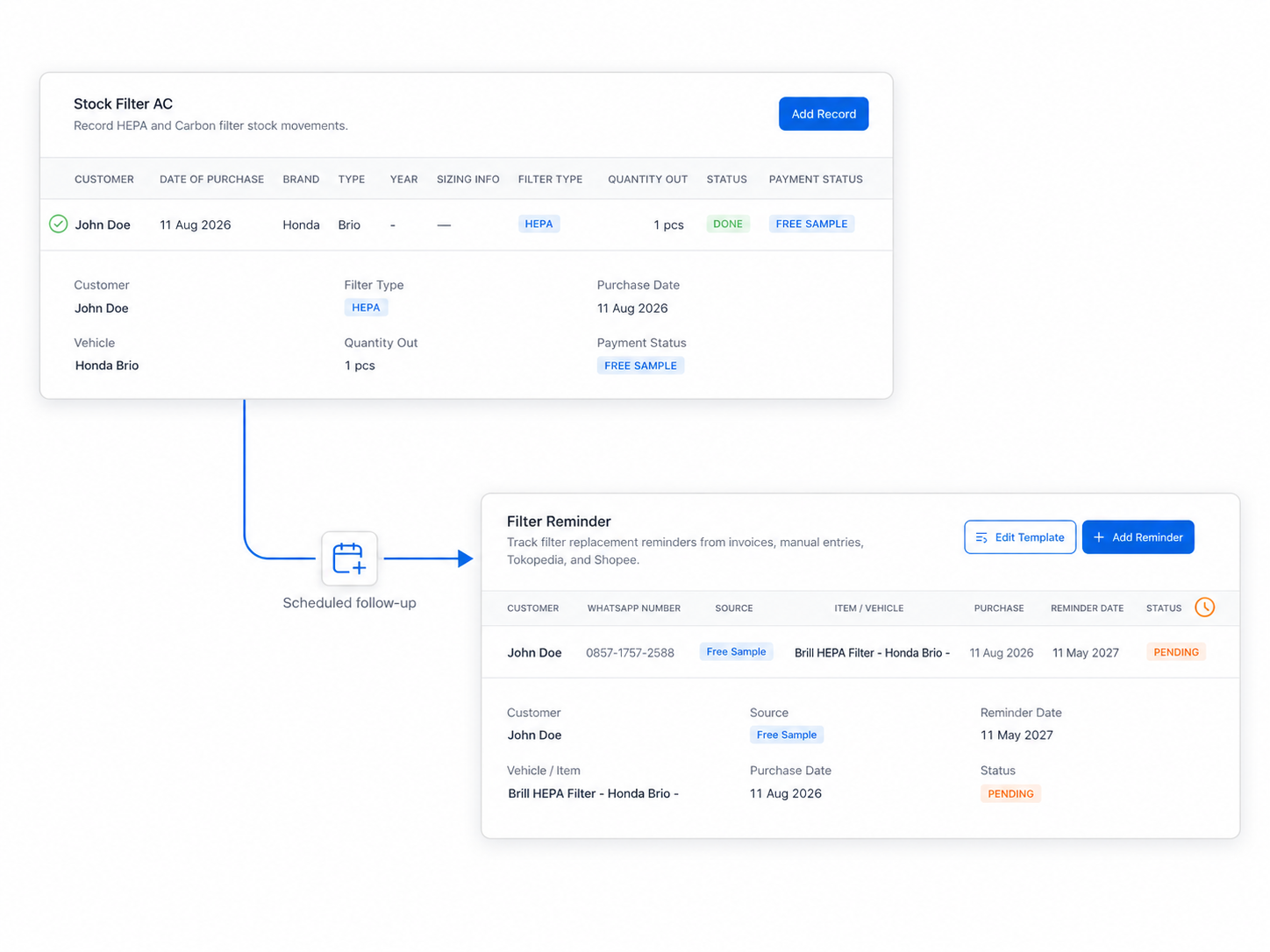Viewport: 1270px width, 952px height.
Task: Click the Edit Template list icon
Action: coord(981,537)
